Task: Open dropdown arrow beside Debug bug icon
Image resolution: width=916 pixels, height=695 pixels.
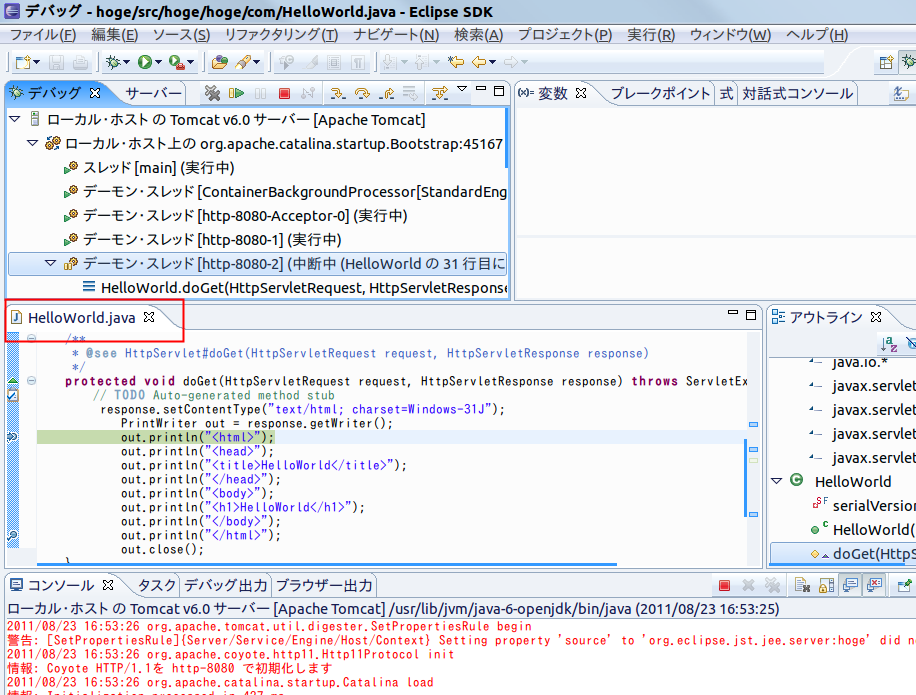Action: tap(126, 62)
